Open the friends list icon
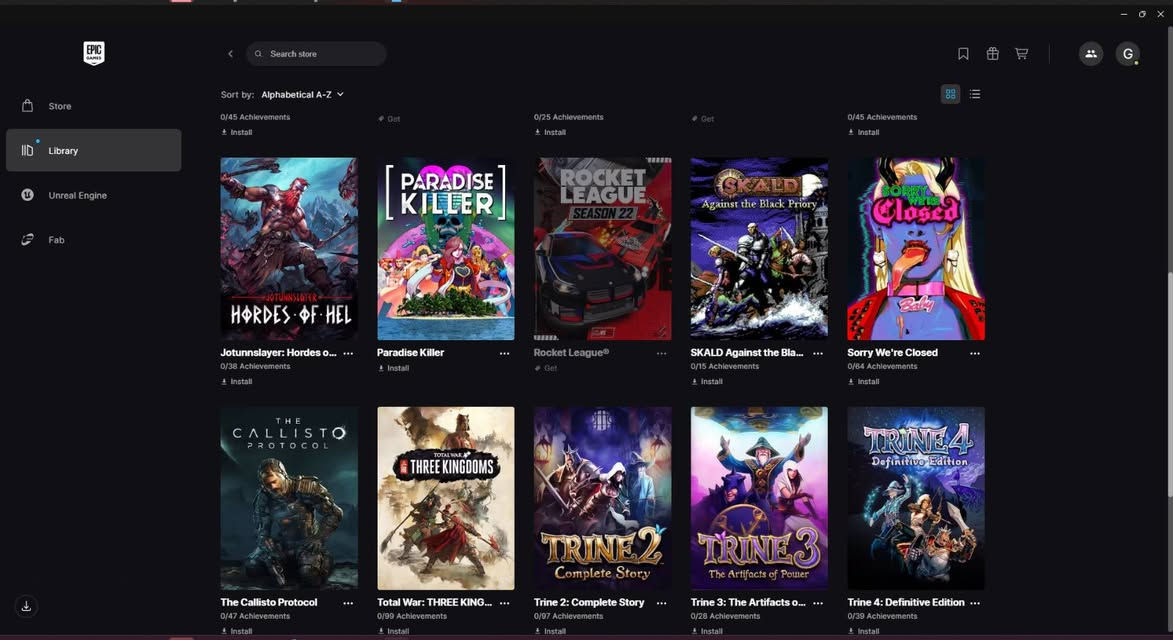Screen dimensions: 1173x640 click(1091, 54)
